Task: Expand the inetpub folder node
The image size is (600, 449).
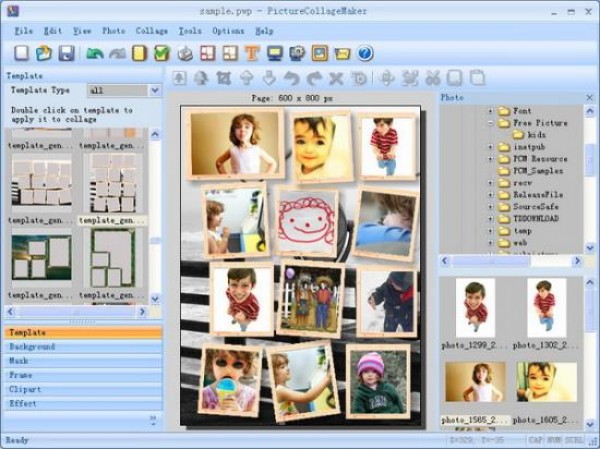Action: [x=490, y=147]
